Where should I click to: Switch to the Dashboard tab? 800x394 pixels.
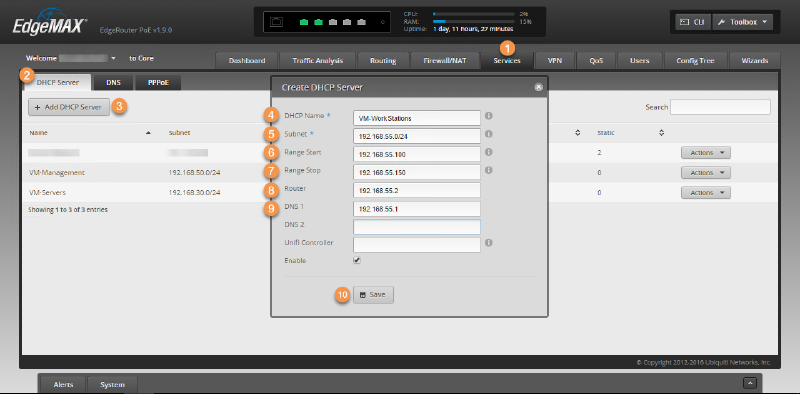coord(247,60)
